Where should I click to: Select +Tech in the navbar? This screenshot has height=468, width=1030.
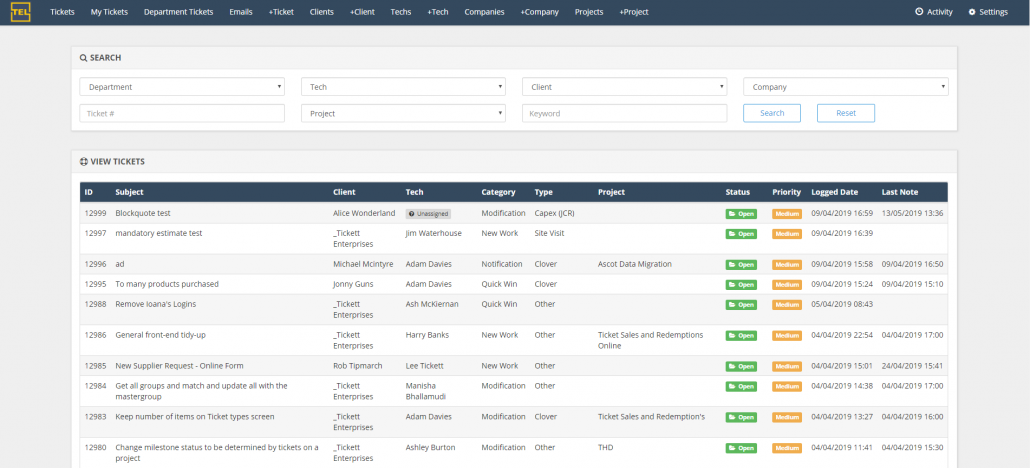point(437,12)
